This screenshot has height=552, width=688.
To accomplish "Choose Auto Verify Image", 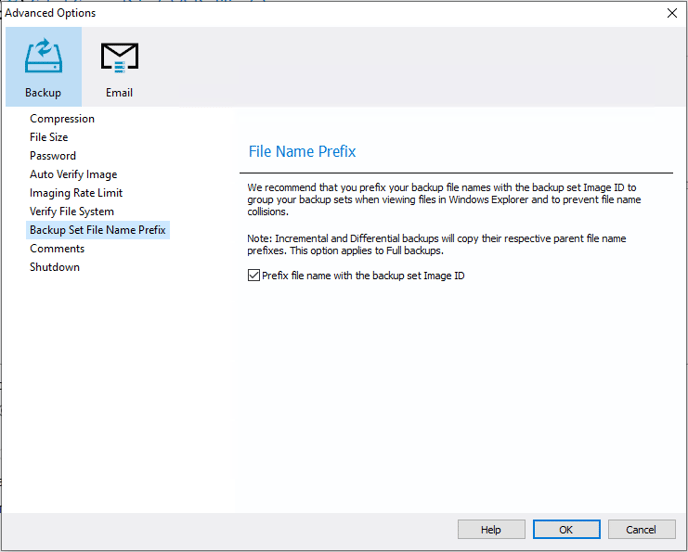I will [73, 174].
